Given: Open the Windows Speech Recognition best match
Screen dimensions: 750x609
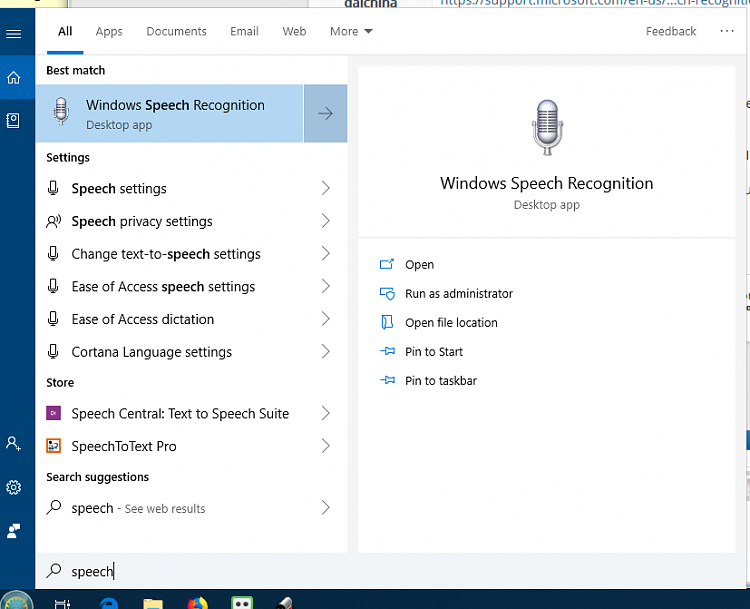Looking at the screenshot, I should tap(170, 113).
